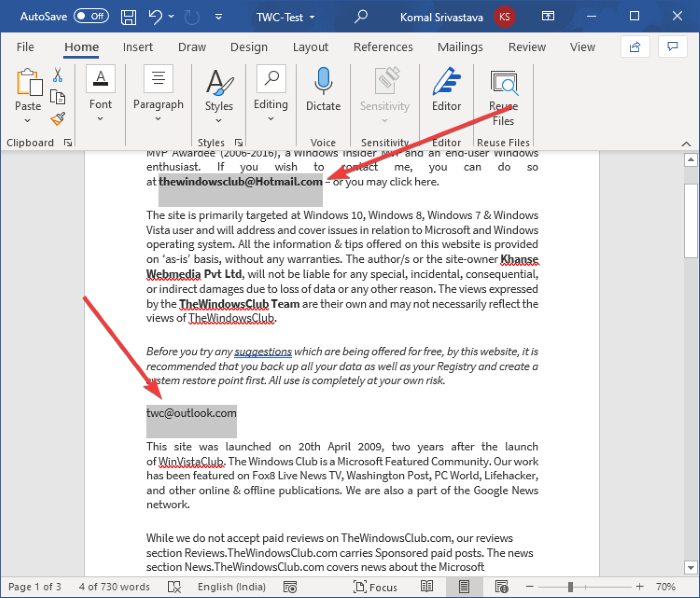Open Ribbon Display Options icon
The height and width of the screenshot is (598, 700).
548,16
